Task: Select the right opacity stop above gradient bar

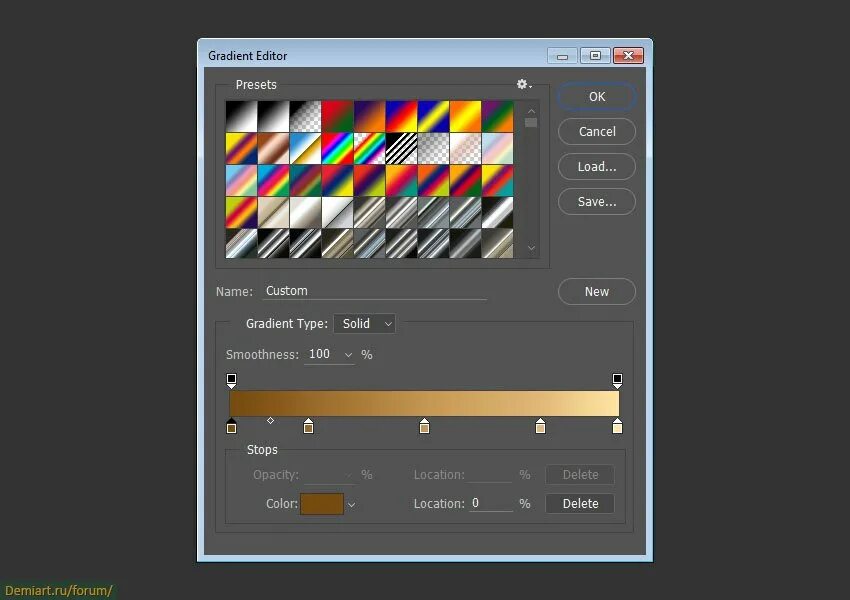Action: point(617,380)
